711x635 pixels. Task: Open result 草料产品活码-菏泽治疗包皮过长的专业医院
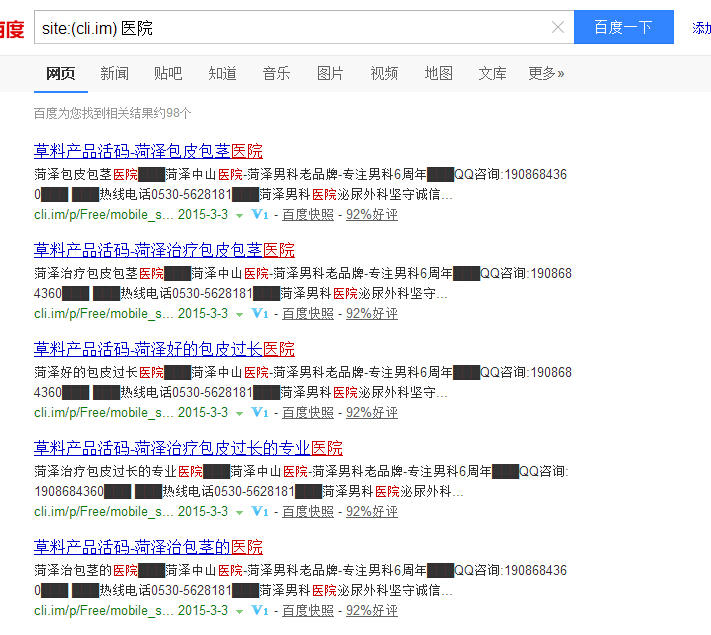tap(188, 448)
